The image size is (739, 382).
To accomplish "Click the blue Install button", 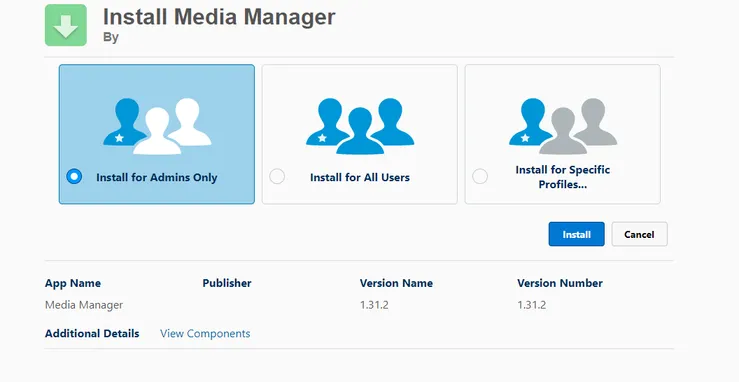I will 576,234.
